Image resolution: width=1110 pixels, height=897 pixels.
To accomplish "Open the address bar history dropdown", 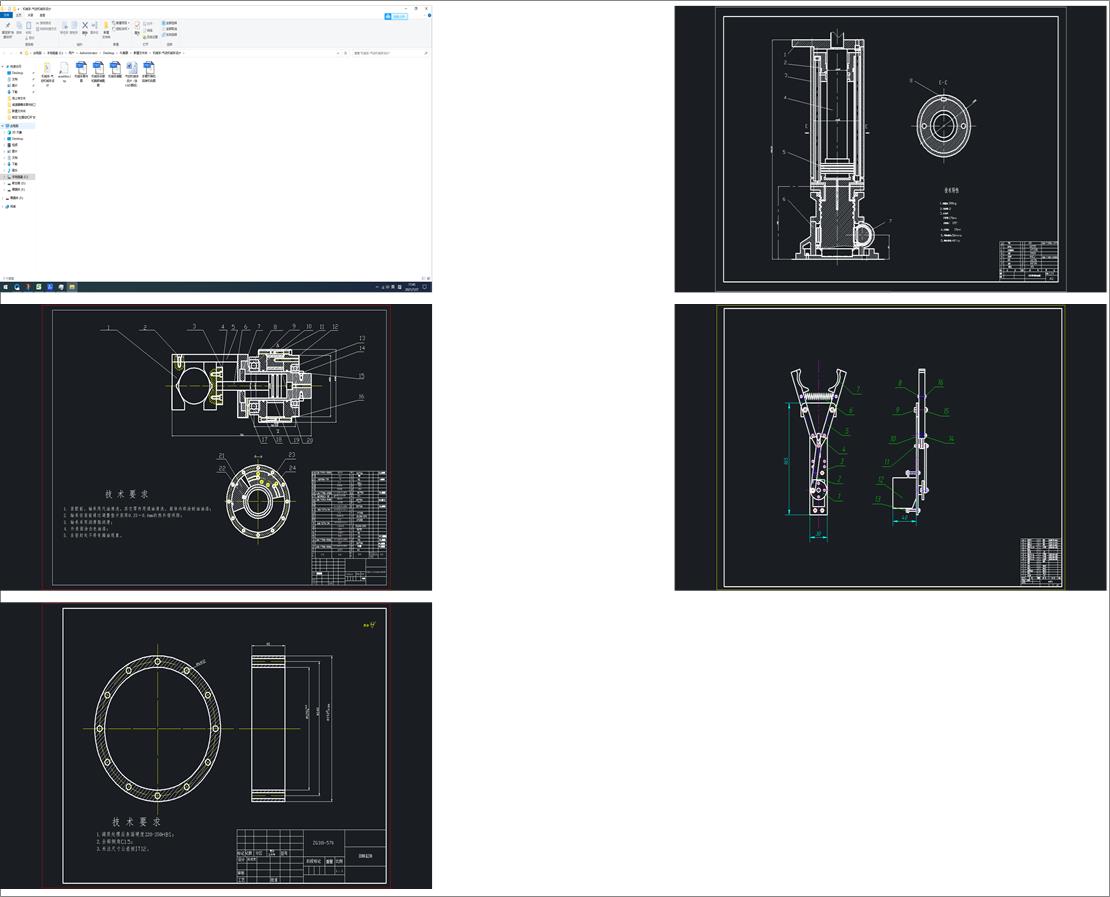I will [338, 53].
